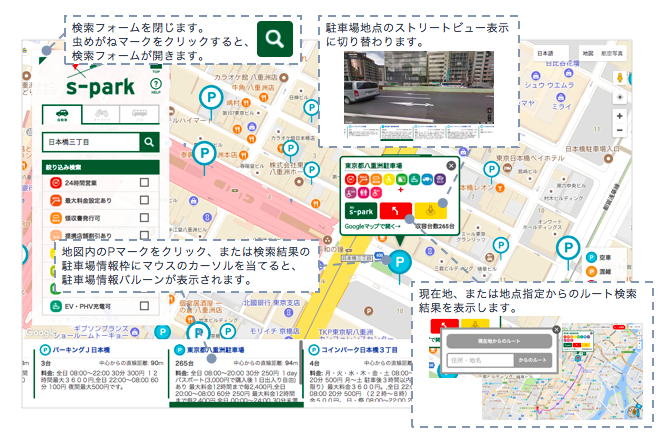
Task: Click the orange max-fee icon in the balloon
Action: (363, 179)
